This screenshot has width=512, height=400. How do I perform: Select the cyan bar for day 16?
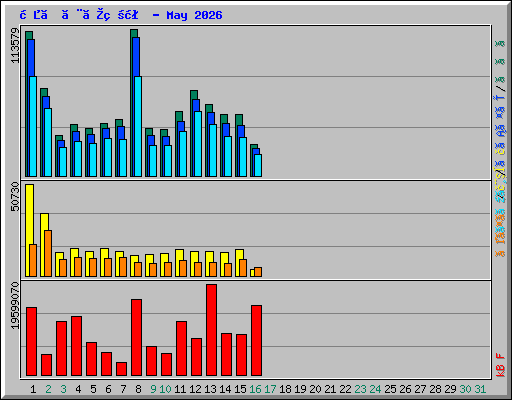(x=258, y=165)
